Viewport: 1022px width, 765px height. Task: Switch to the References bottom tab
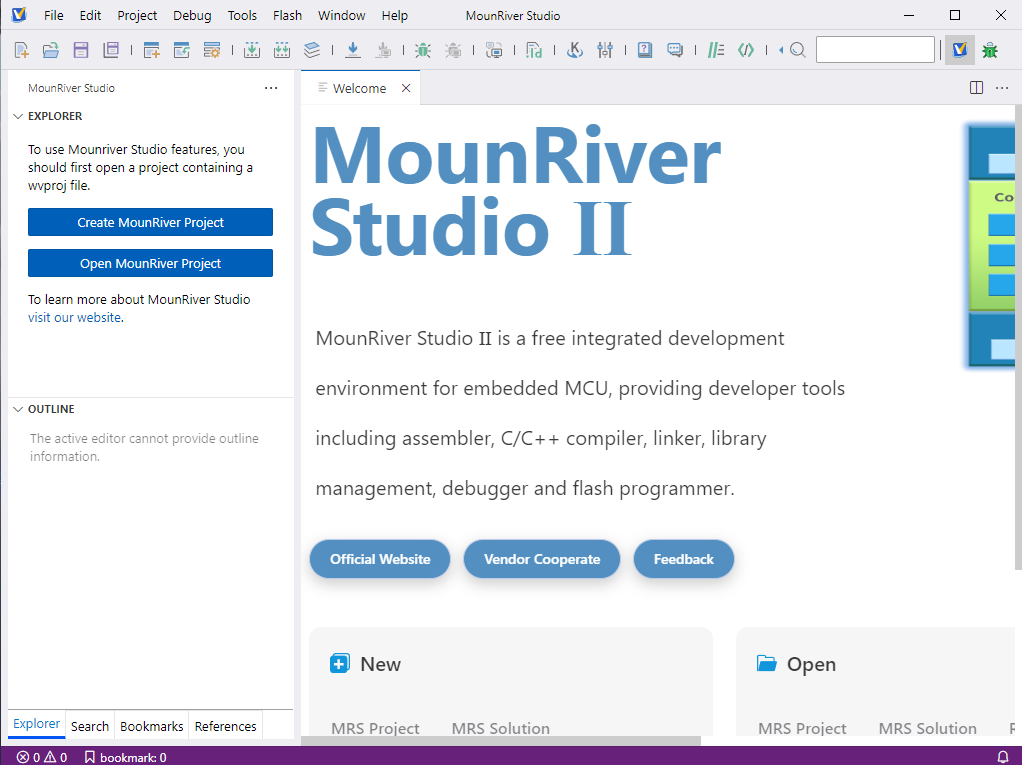tap(226, 726)
